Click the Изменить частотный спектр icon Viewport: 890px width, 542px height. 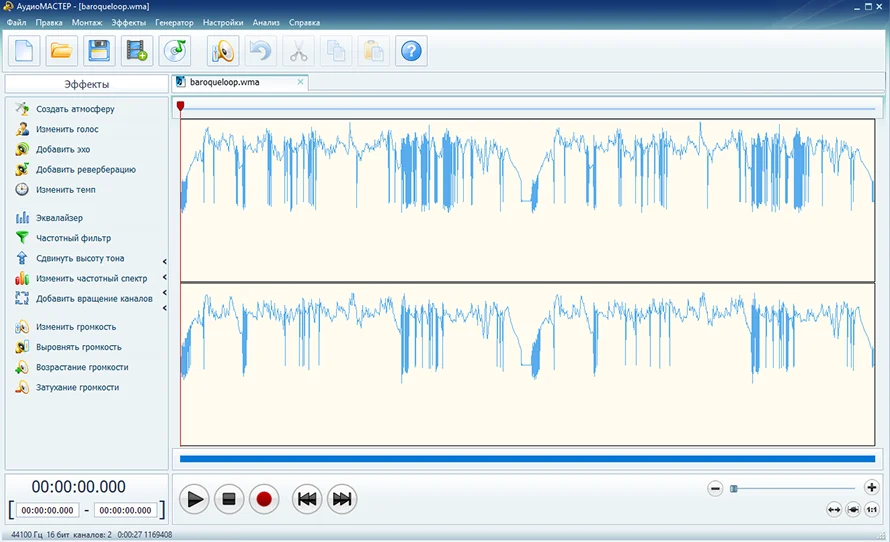[x=22, y=278]
